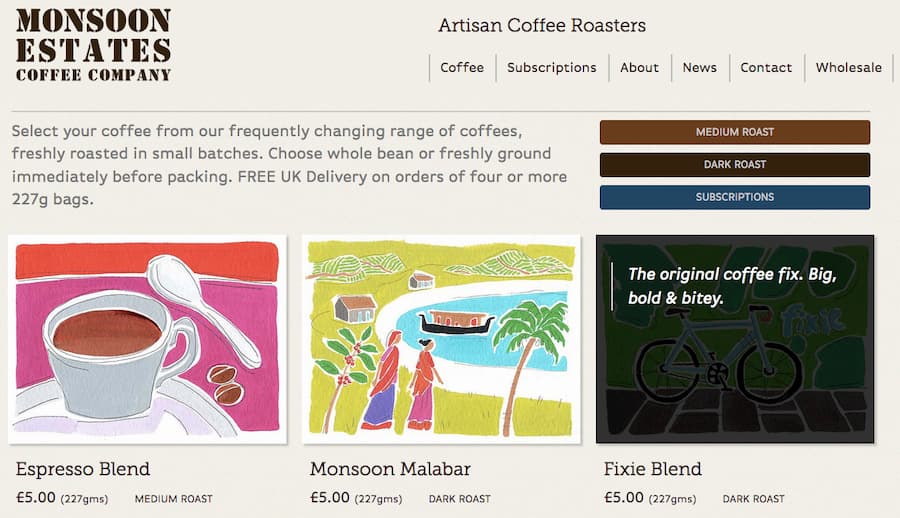Select the Wholesale nav item
900x518 pixels.
[849, 68]
